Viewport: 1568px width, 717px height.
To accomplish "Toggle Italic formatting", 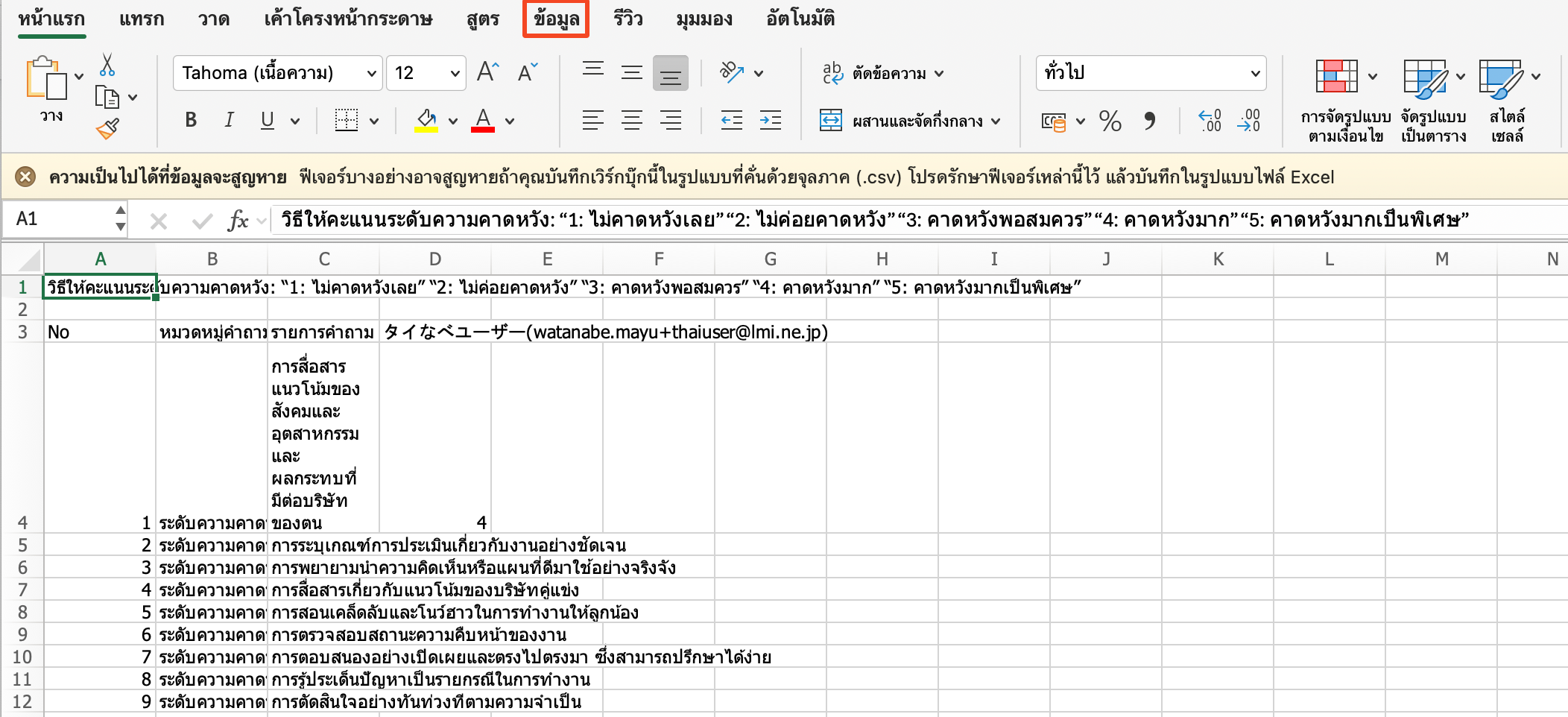I will click(x=229, y=120).
